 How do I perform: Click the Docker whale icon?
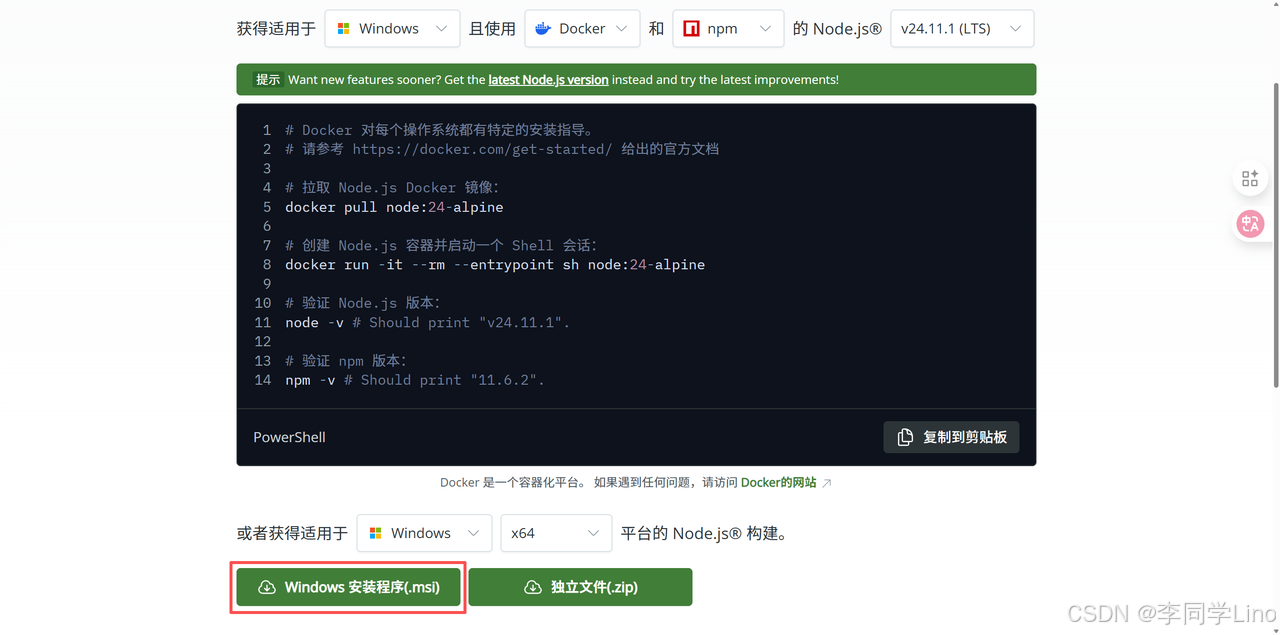(x=542, y=28)
